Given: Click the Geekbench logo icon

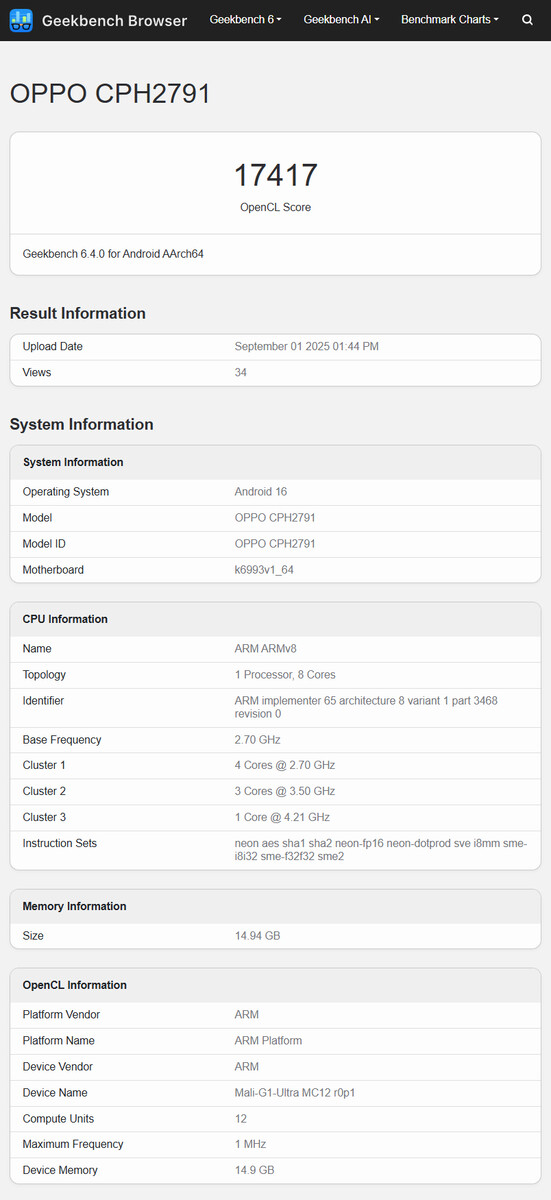Looking at the screenshot, I should pos(21,20).
